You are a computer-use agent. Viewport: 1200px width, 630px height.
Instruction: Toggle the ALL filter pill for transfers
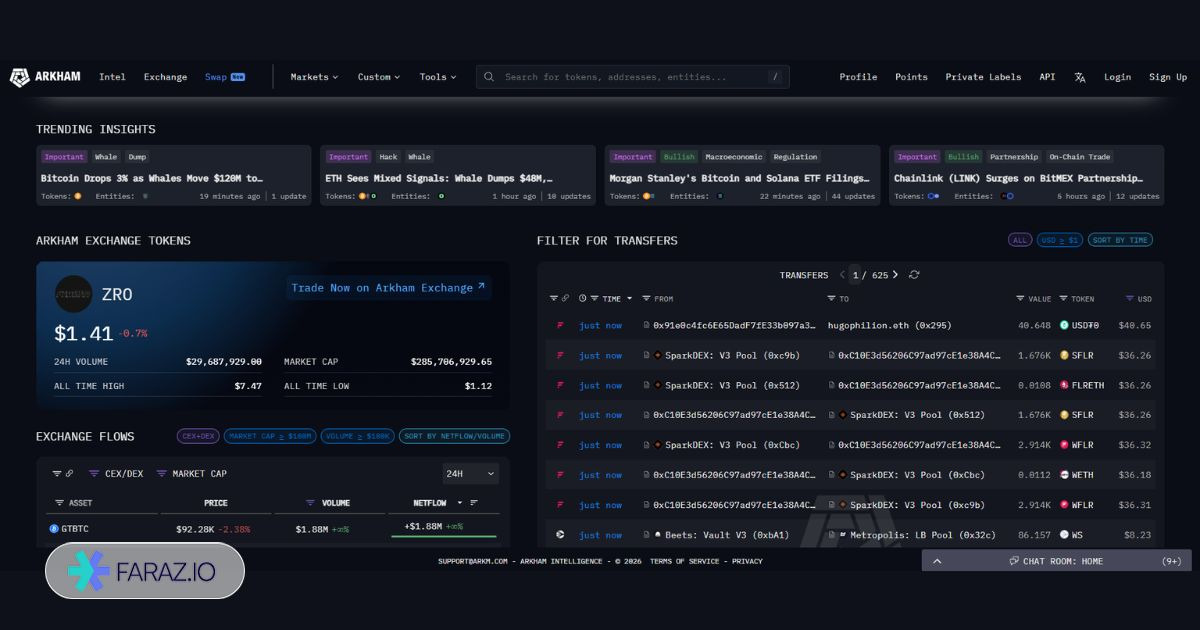click(1019, 240)
